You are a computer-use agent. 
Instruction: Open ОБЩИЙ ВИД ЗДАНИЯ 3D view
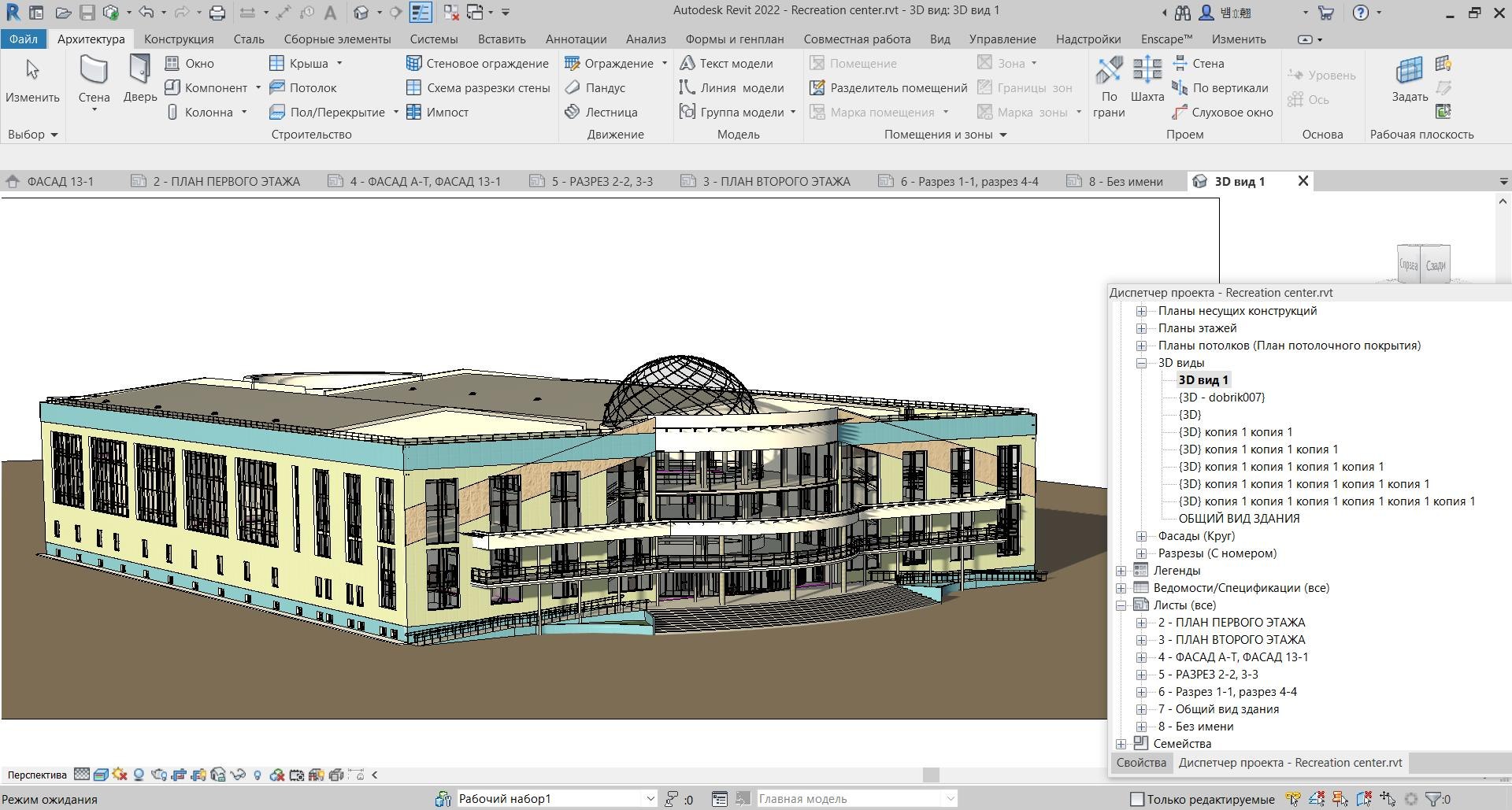[1239, 519]
